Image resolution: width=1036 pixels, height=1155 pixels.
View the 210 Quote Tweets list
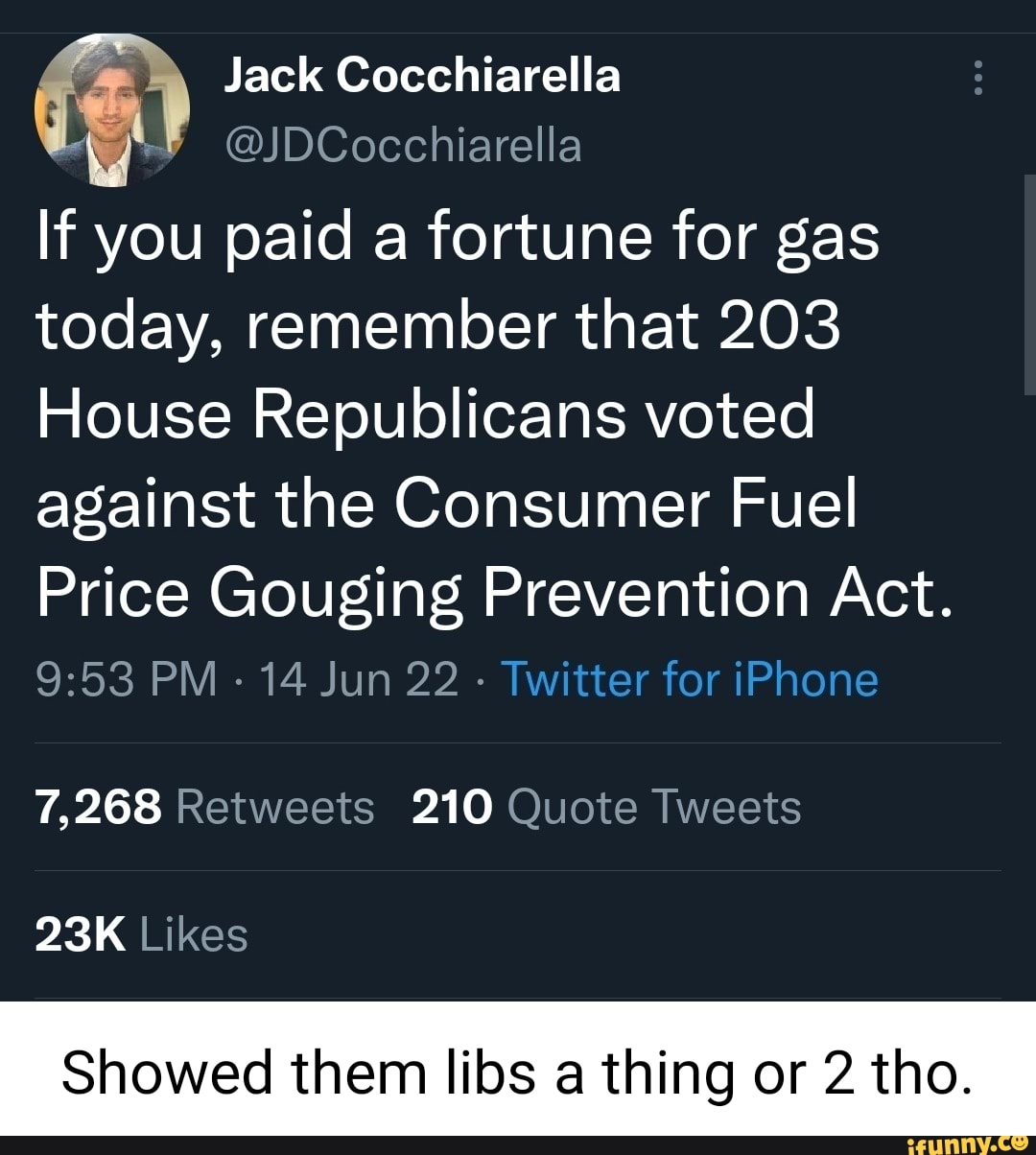tap(606, 807)
